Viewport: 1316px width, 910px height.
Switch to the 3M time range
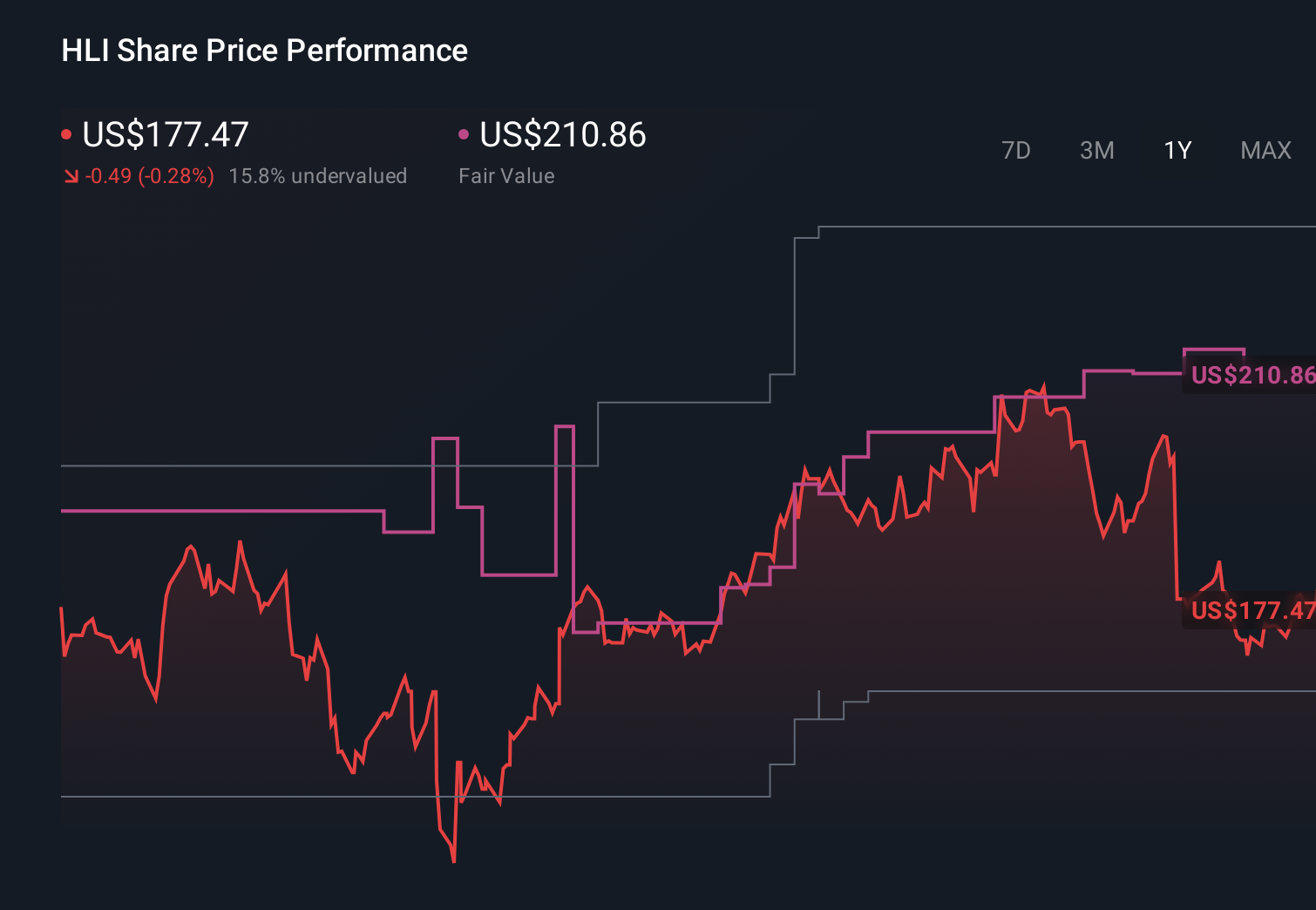[x=1096, y=150]
